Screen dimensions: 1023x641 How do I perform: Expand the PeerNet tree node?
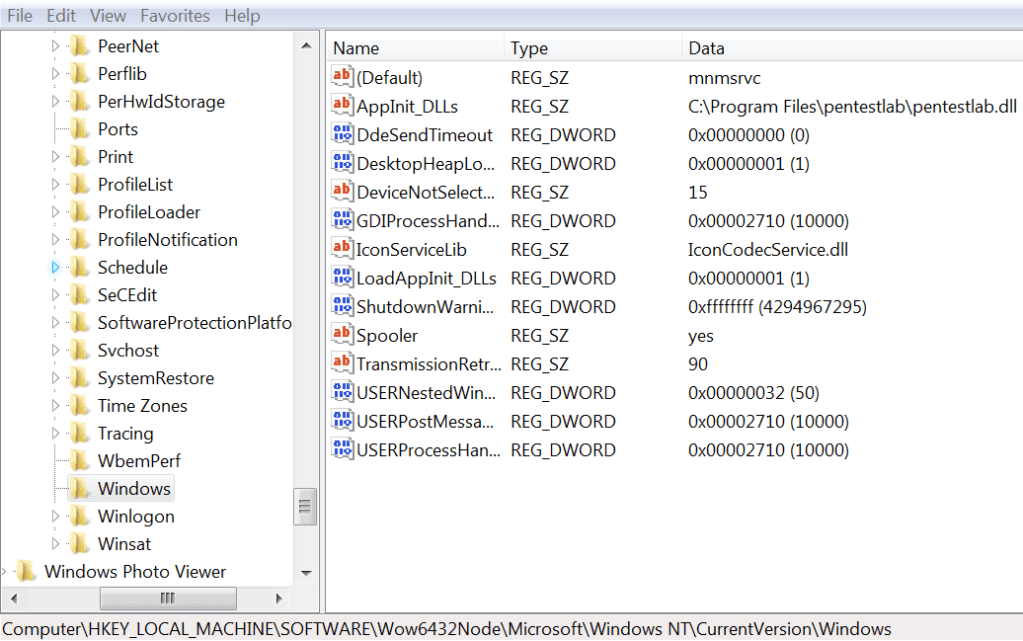tap(56, 46)
